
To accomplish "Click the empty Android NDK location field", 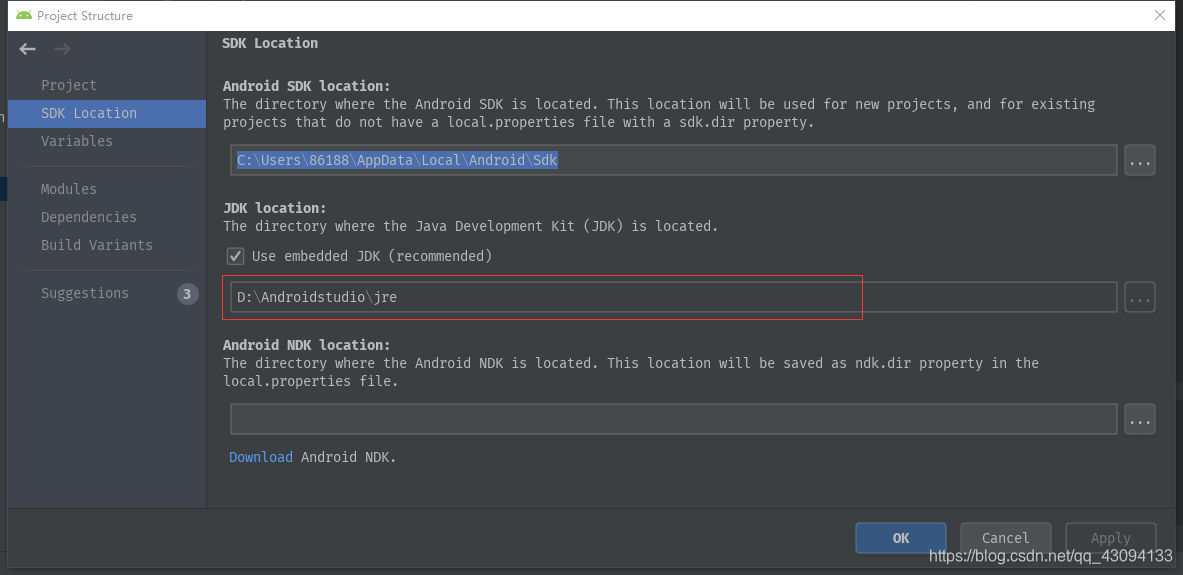I will click(x=674, y=419).
